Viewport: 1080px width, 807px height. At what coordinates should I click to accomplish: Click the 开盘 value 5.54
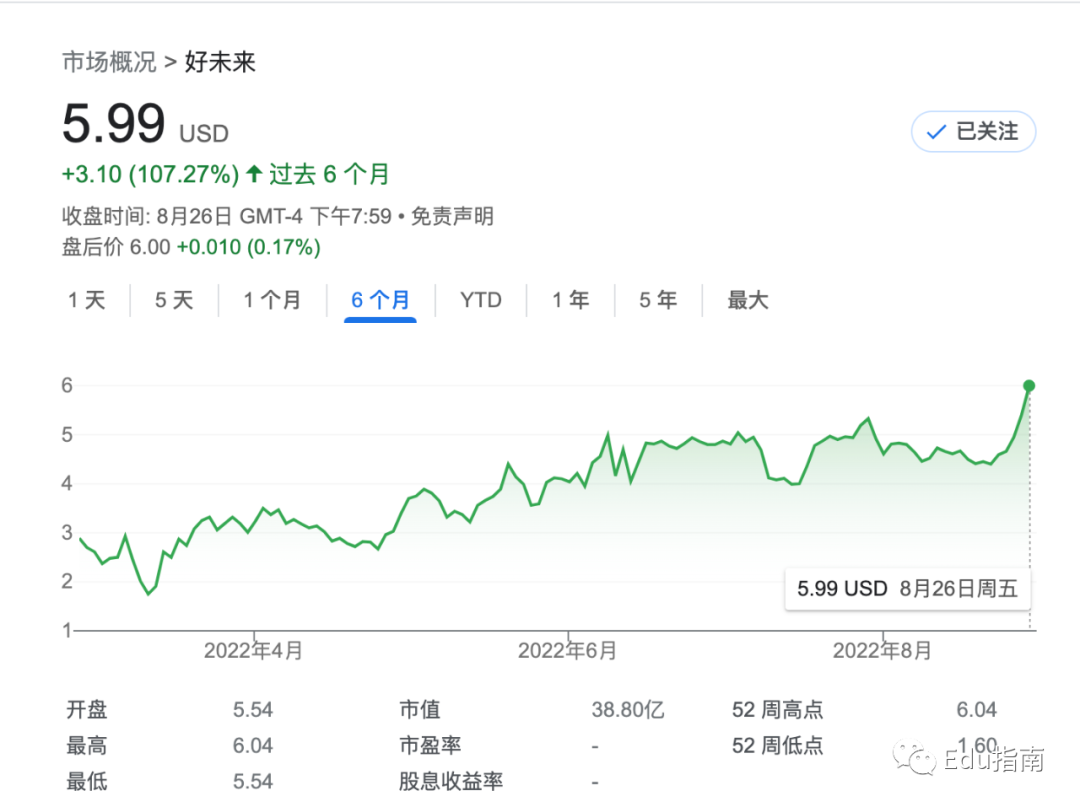(x=253, y=710)
